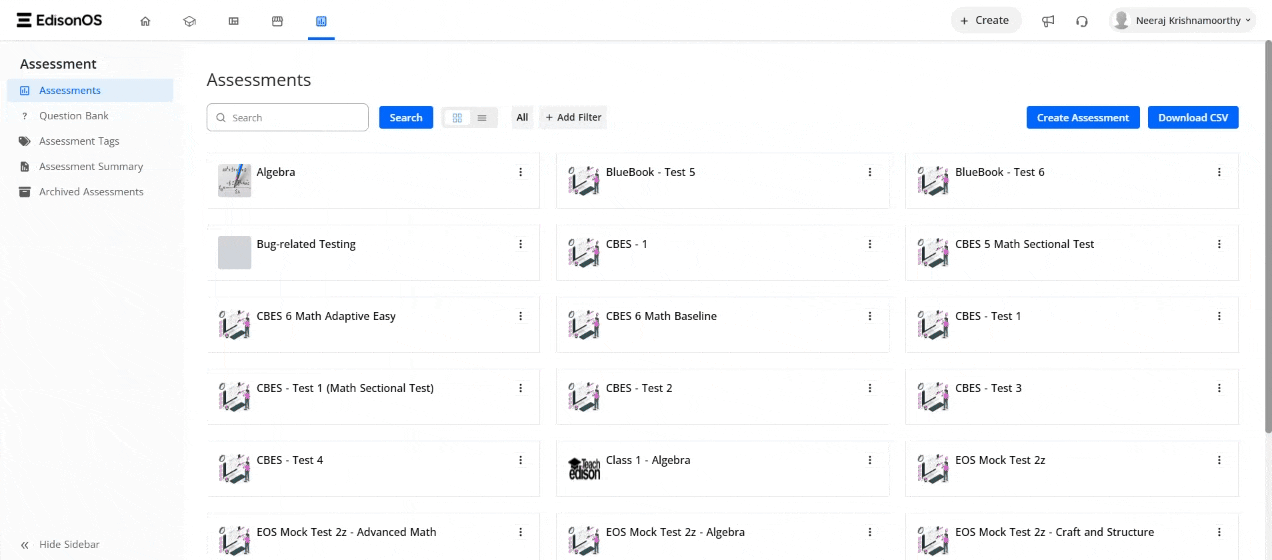Click Download CSV
This screenshot has width=1272, height=560.
(1193, 118)
